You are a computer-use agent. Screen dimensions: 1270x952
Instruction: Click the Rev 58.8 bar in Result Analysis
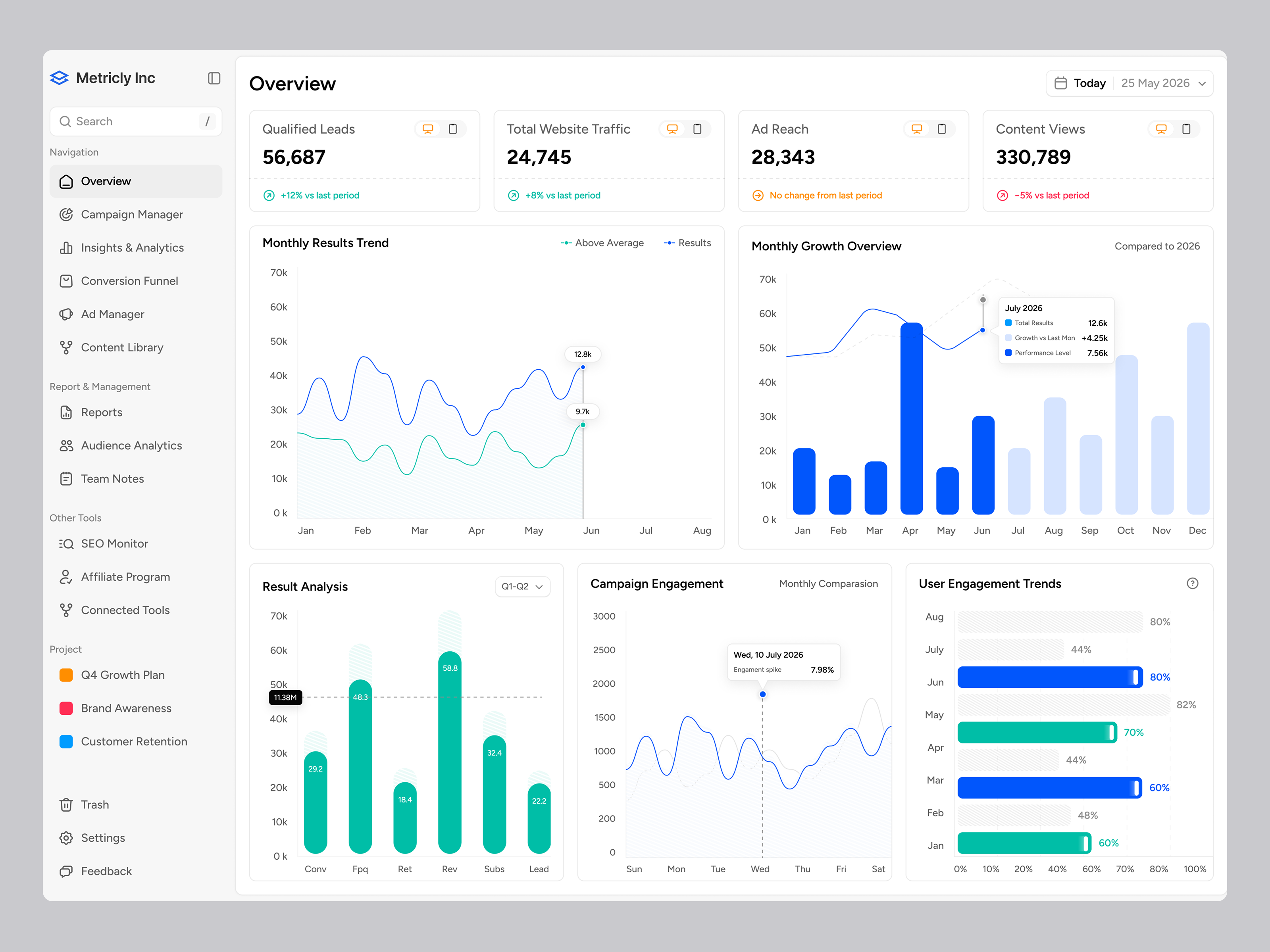click(450, 753)
